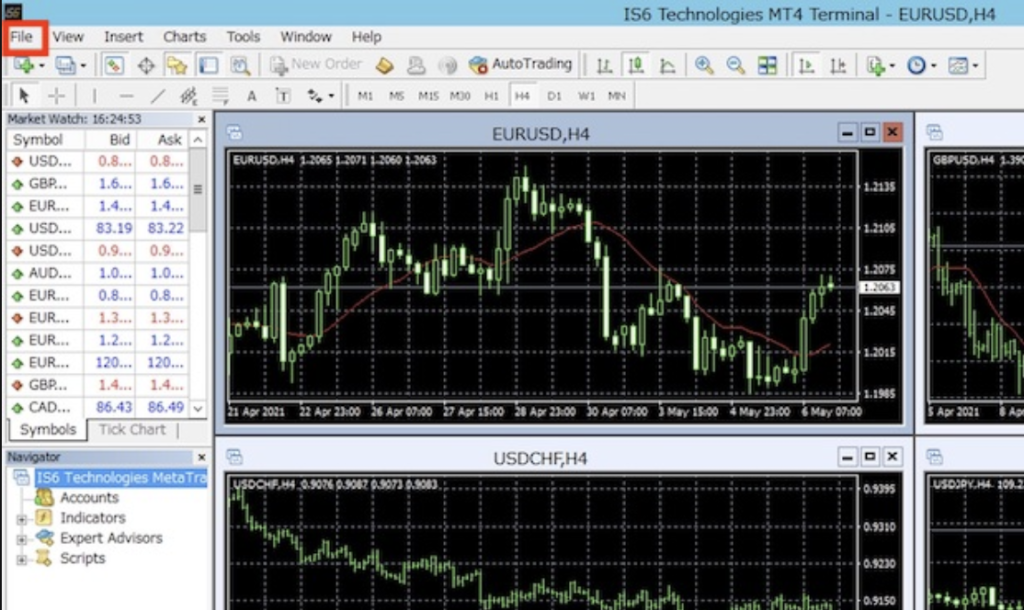Switch timeframe to M1
Viewport: 1024px width, 610px height.
365,96
